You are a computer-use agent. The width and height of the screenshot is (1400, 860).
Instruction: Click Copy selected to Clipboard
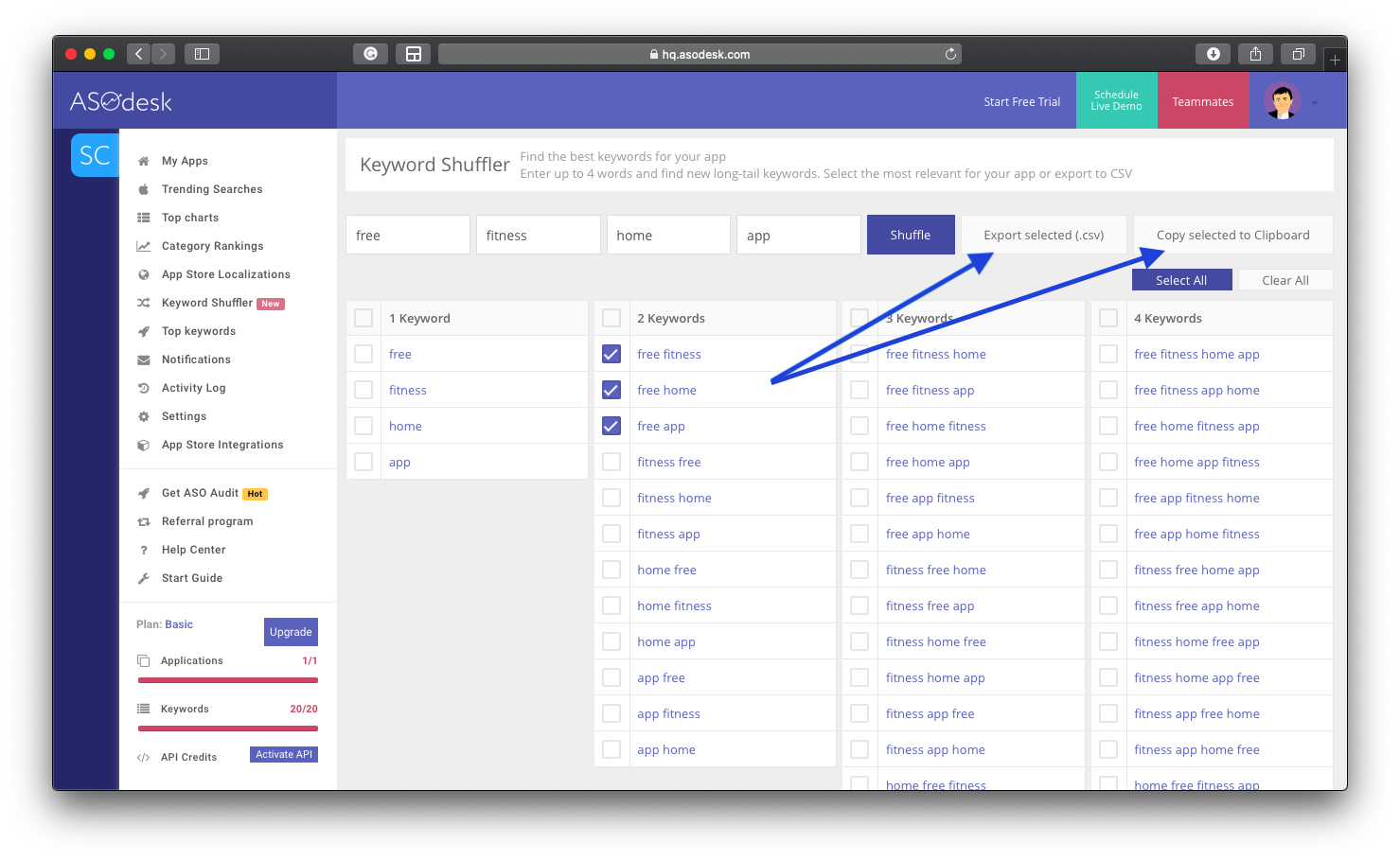point(1233,235)
